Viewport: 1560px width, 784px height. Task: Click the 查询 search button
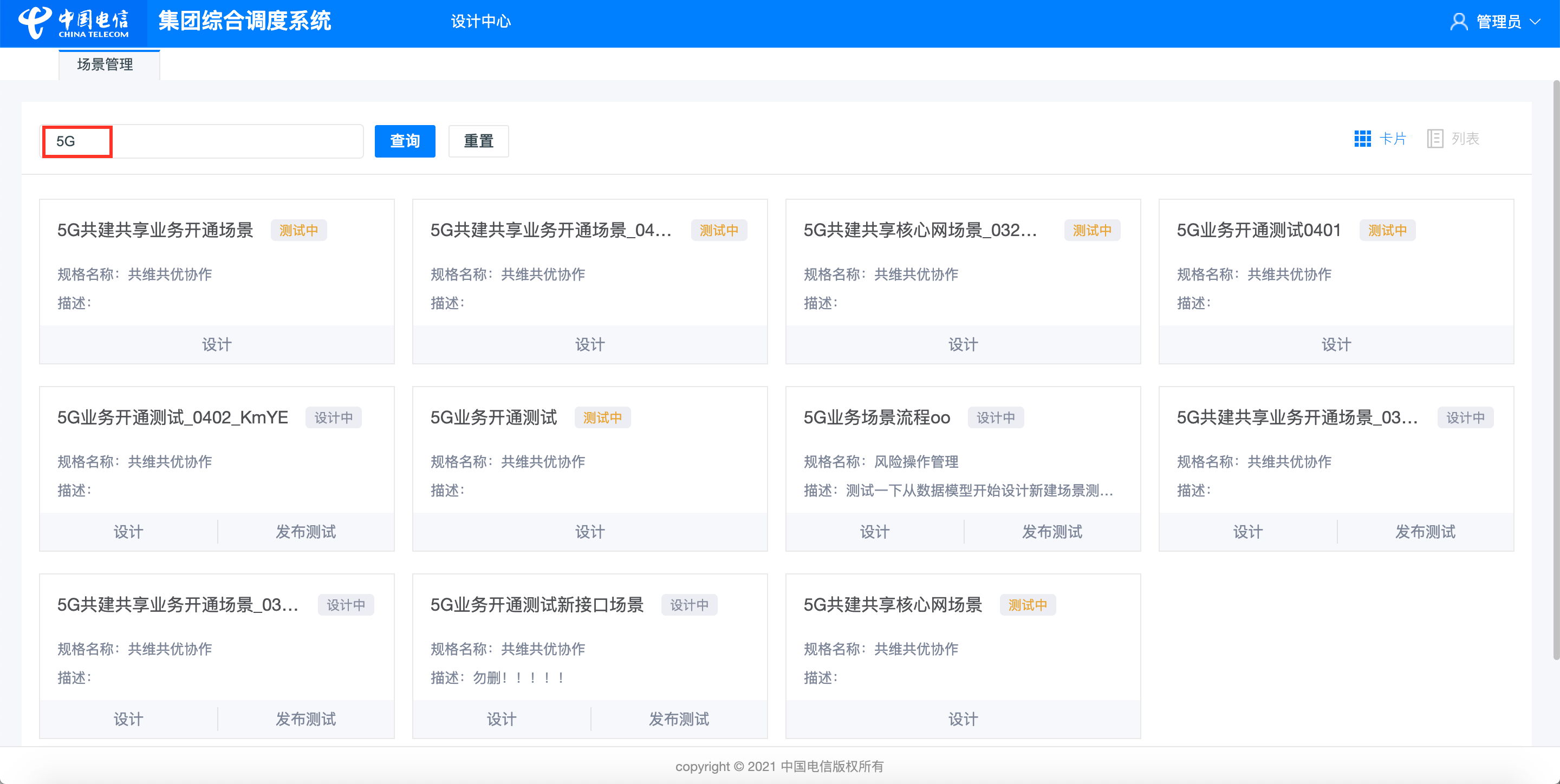pos(405,141)
